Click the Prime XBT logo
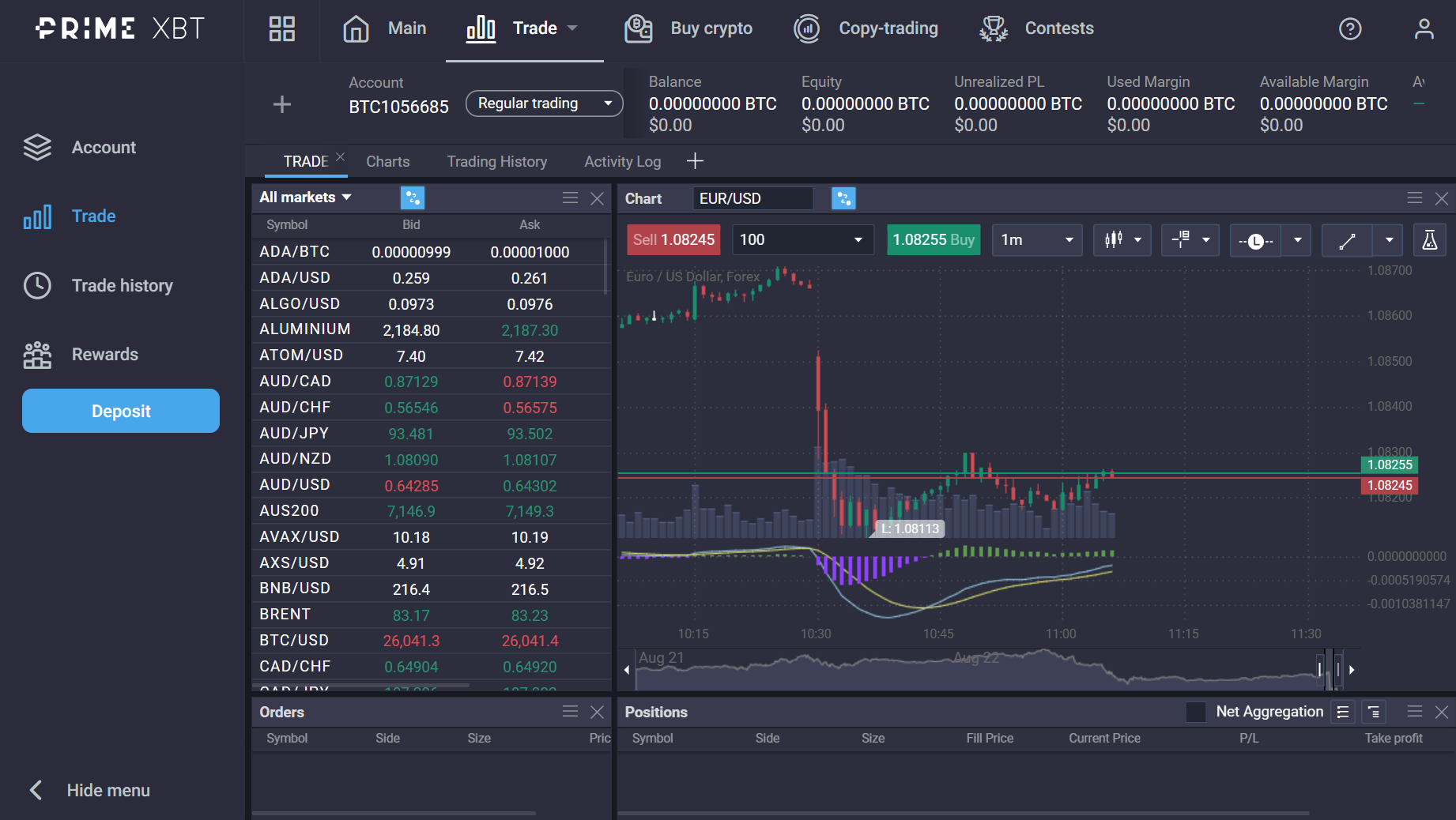 coord(120,28)
